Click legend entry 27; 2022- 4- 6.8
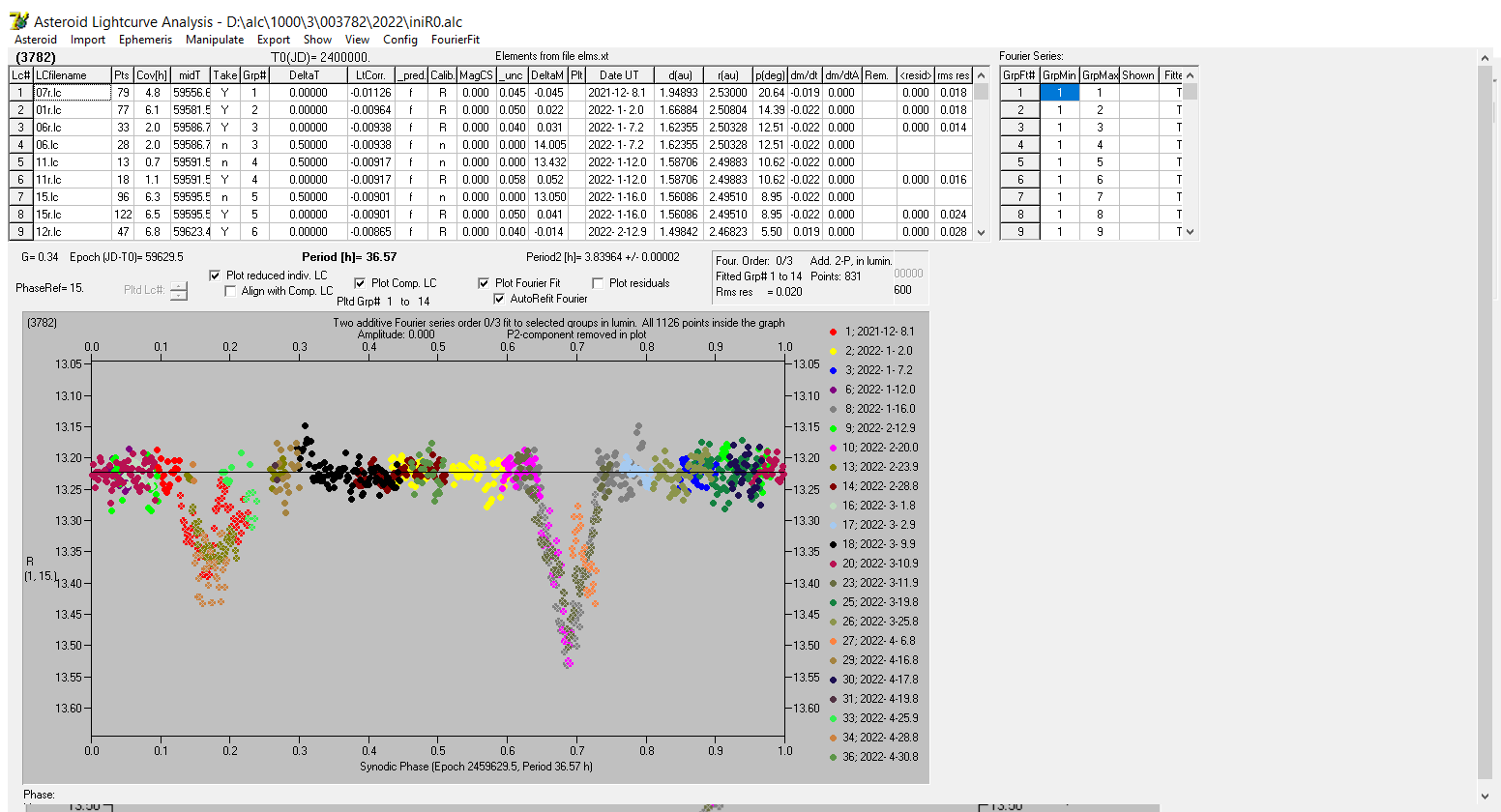The height and width of the screenshot is (812, 1501). [x=872, y=641]
